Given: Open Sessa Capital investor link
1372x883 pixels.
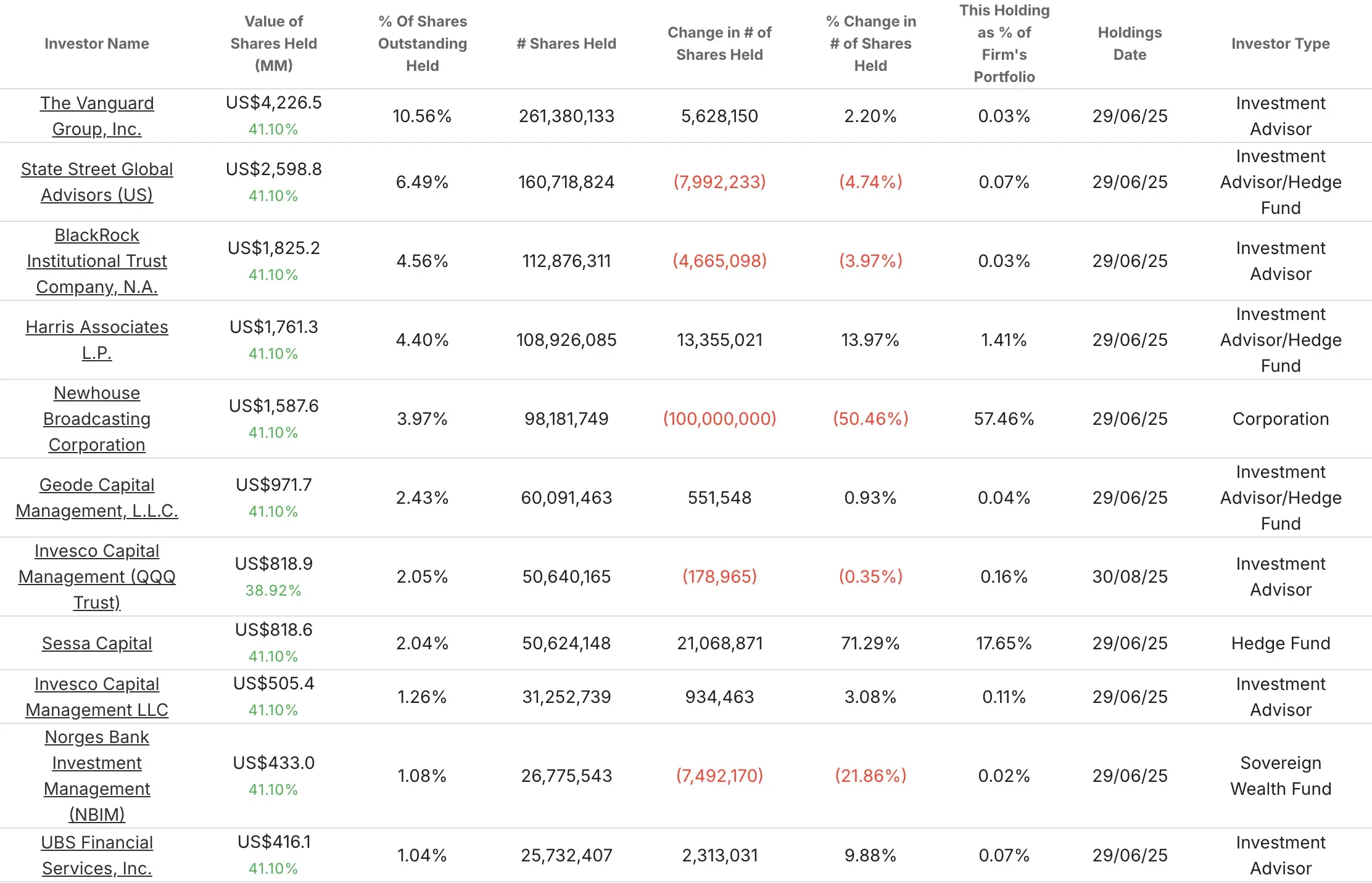Looking at the screenshot, I should click(x=97, y=643).
